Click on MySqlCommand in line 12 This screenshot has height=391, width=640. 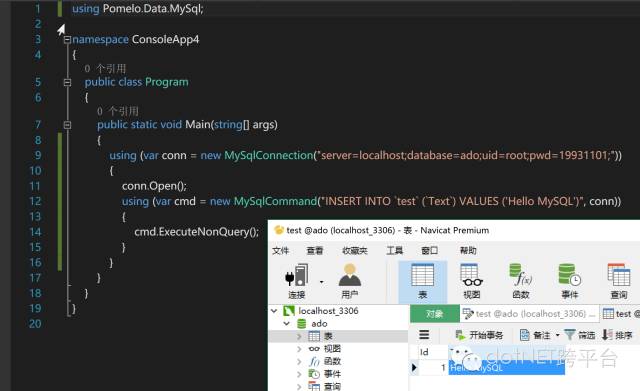click(276, 201)
